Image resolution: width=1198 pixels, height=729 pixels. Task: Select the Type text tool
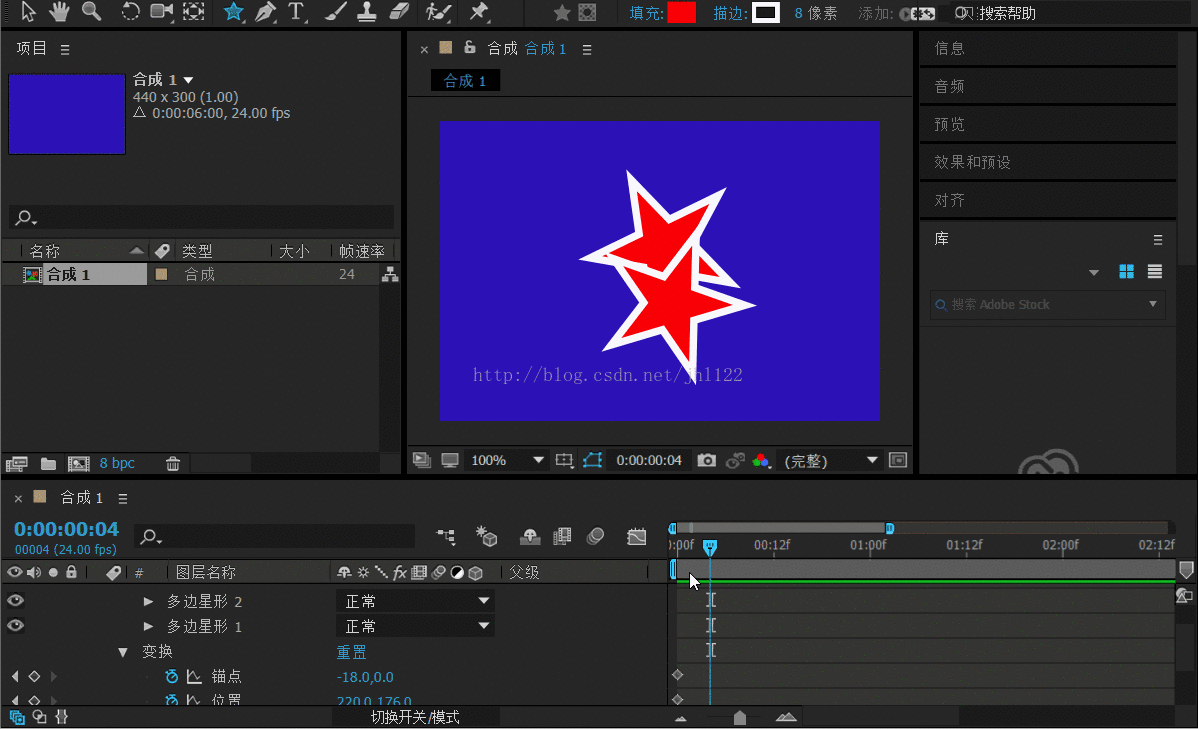(x=296, y=12)
